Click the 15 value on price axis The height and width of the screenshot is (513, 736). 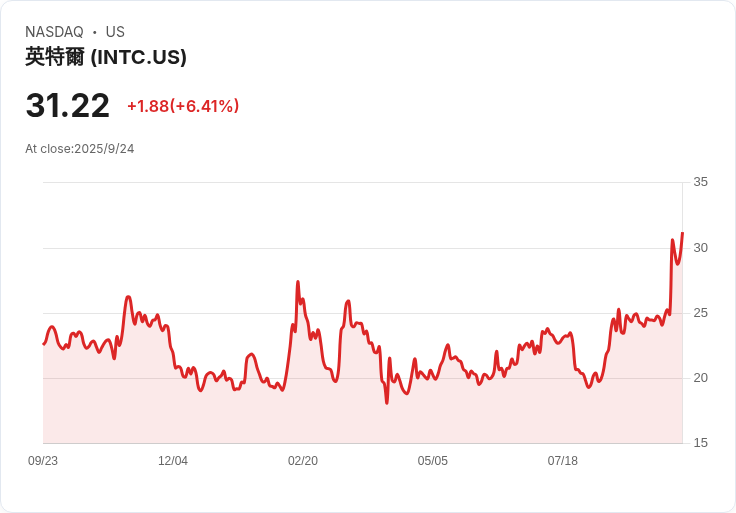pos(701,443)
